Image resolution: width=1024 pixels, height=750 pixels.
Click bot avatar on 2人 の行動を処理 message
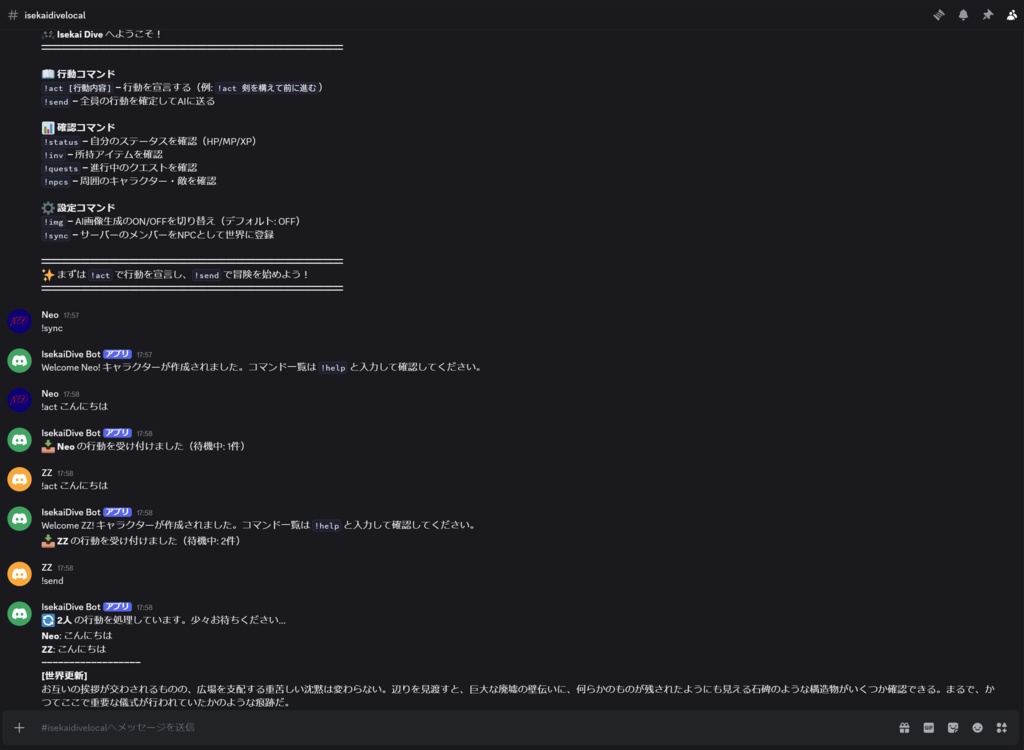tap(20, 613)
